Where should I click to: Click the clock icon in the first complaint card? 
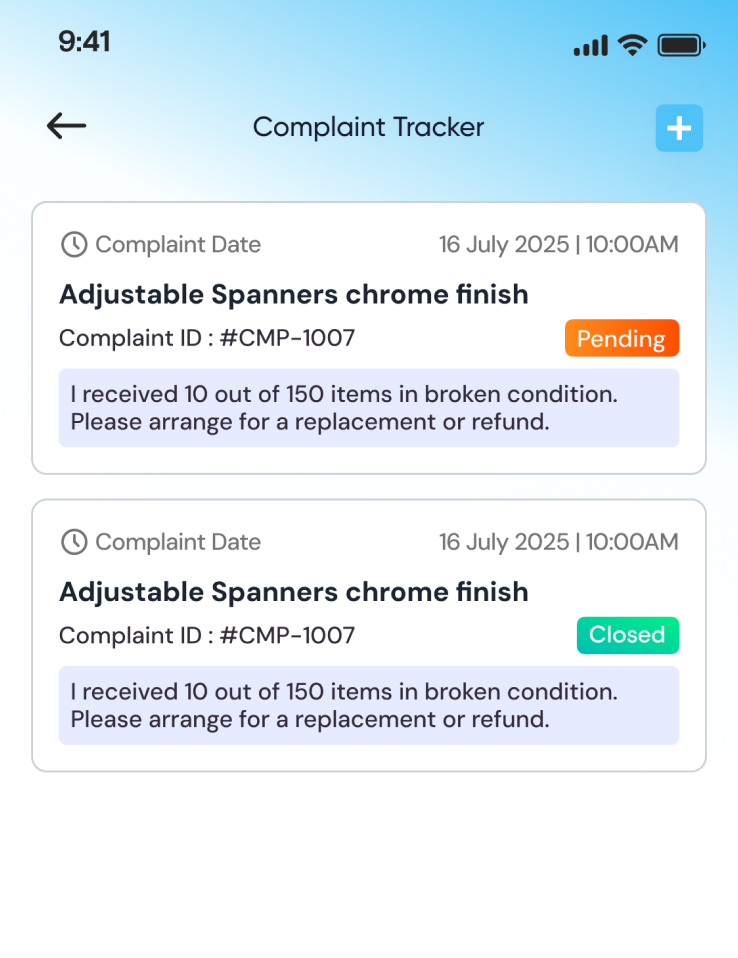click(74, 244)
